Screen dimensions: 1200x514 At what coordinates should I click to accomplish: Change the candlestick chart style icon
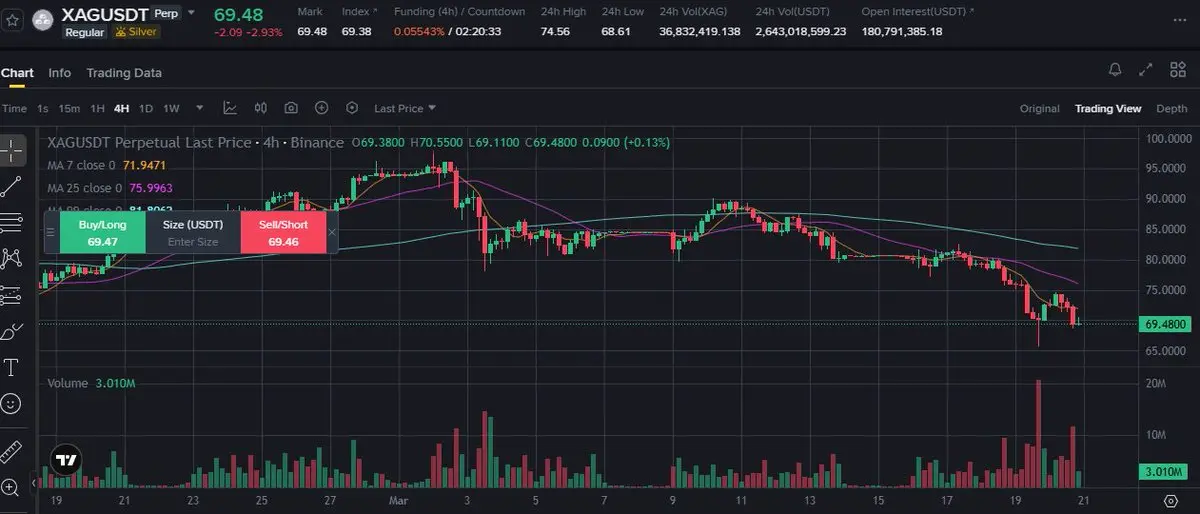click(x=260, y=108)
